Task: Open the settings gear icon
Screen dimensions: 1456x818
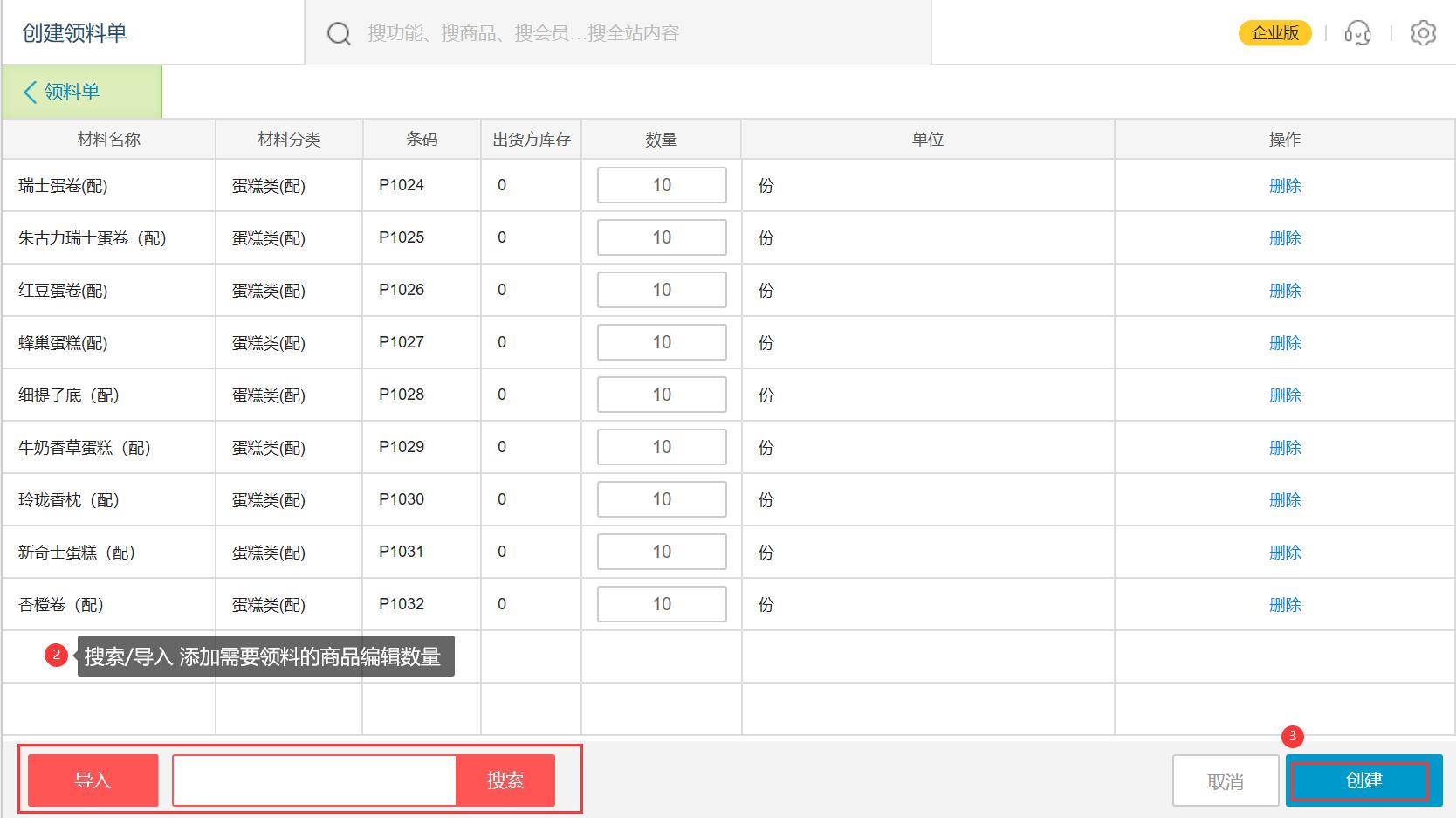Action: (x=1423, y=33)
